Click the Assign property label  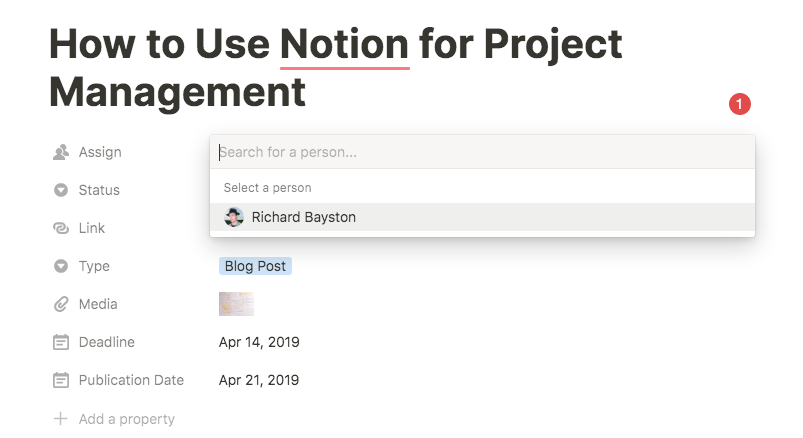tap(100, 152)
